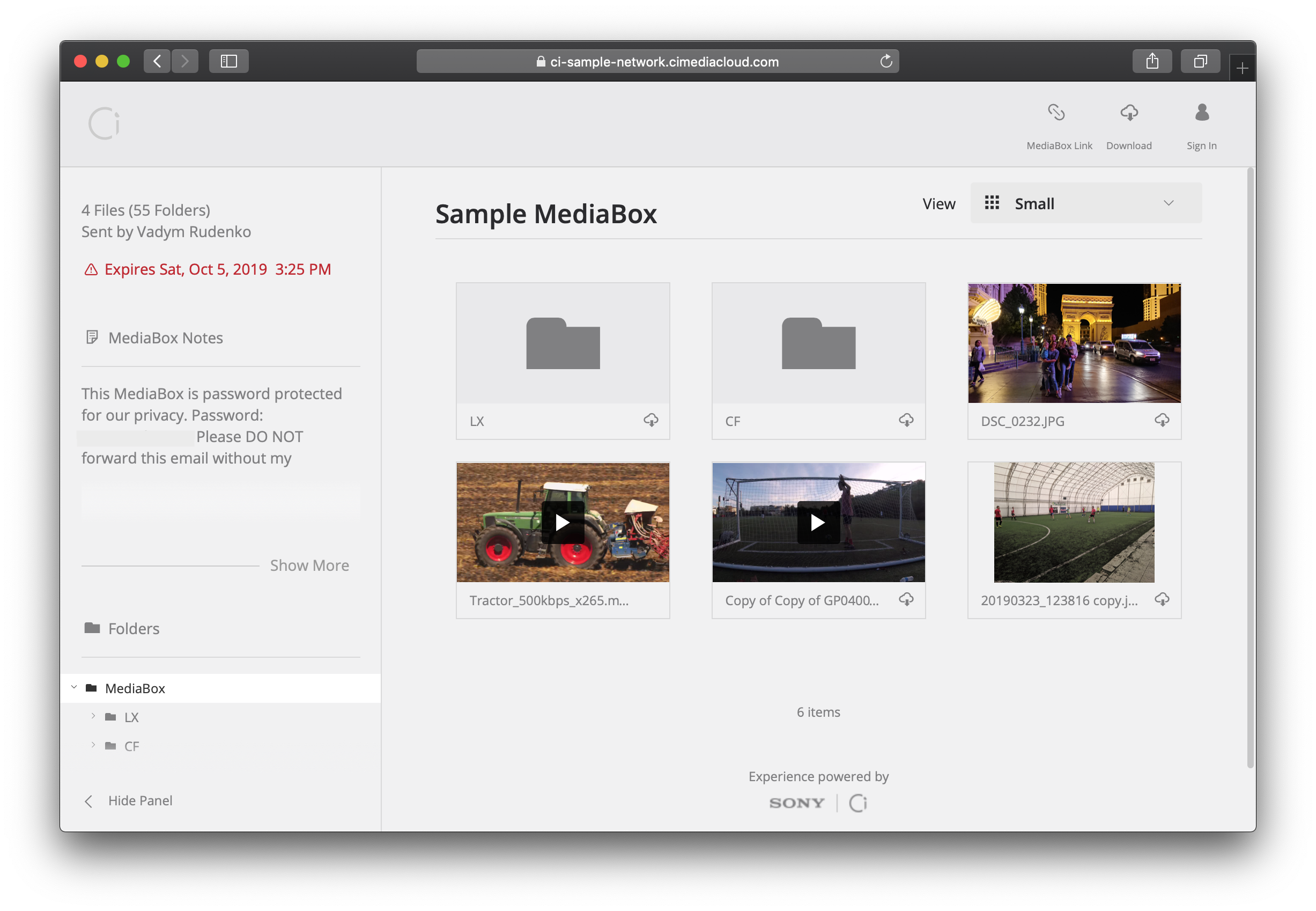Viewport: 1316px width, 911px height.
Task: Click the Download cloud icon in the header
Action: (x=1129, y=113)
